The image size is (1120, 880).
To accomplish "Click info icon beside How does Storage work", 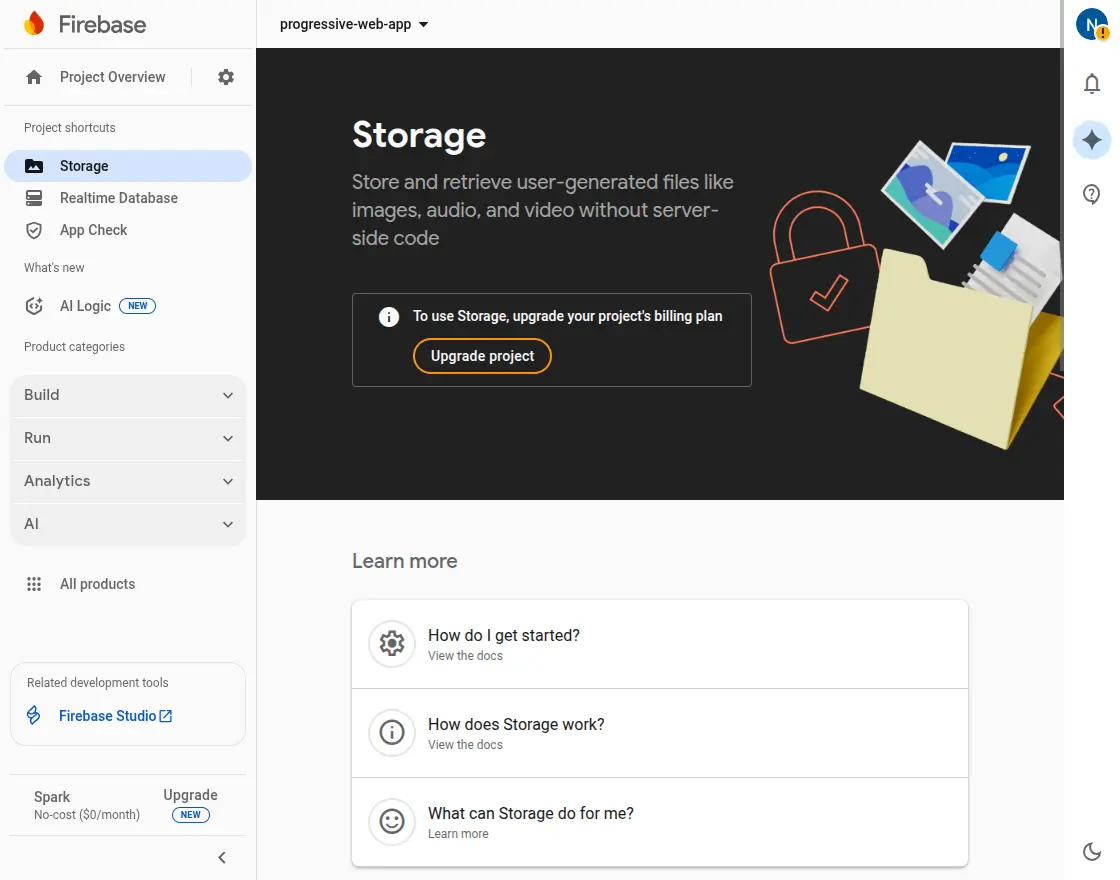I will pos(391,732).
